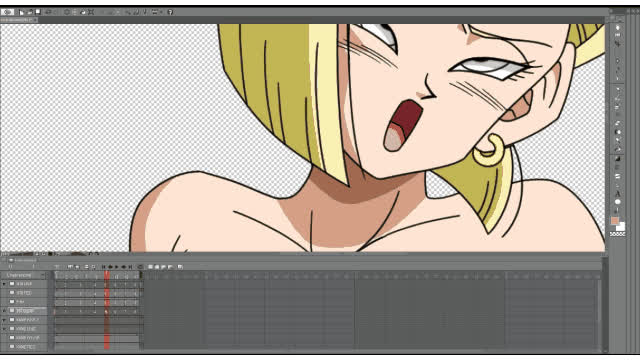The image size is (640, 360).
Task: Collapse the first animation folder track
Action: [4, 284]
